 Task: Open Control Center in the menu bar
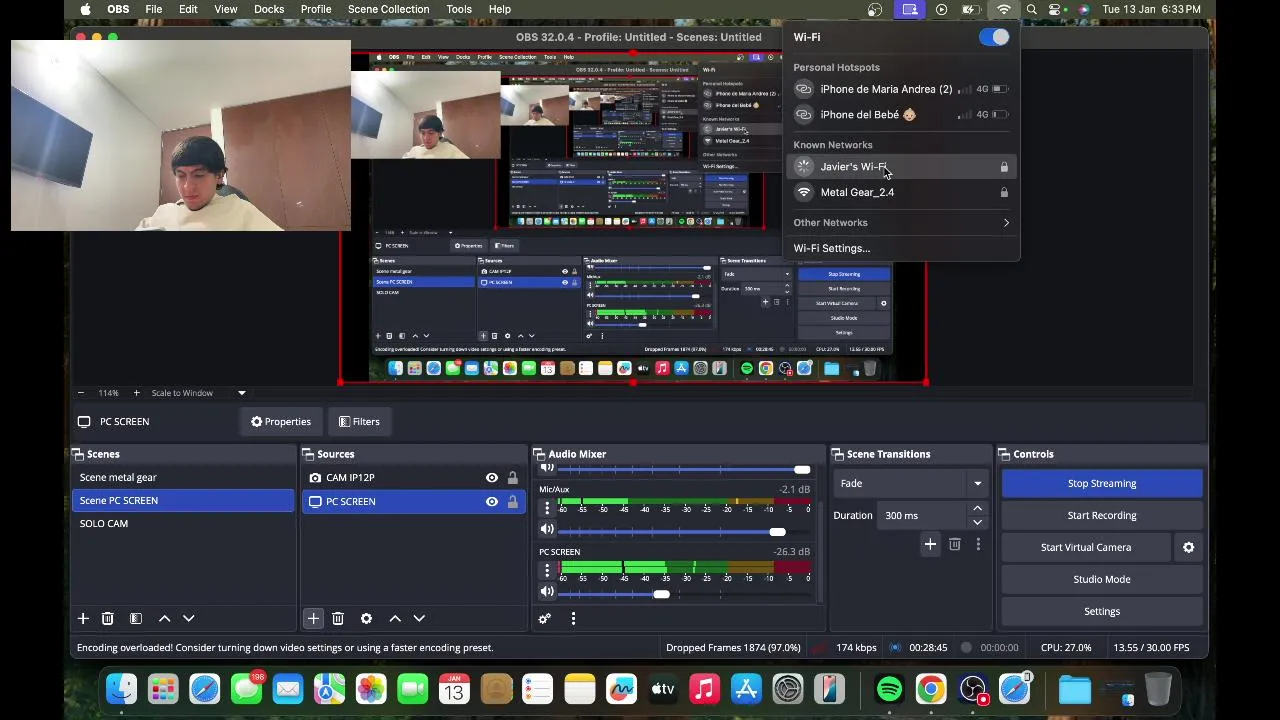coord(1055,9)
